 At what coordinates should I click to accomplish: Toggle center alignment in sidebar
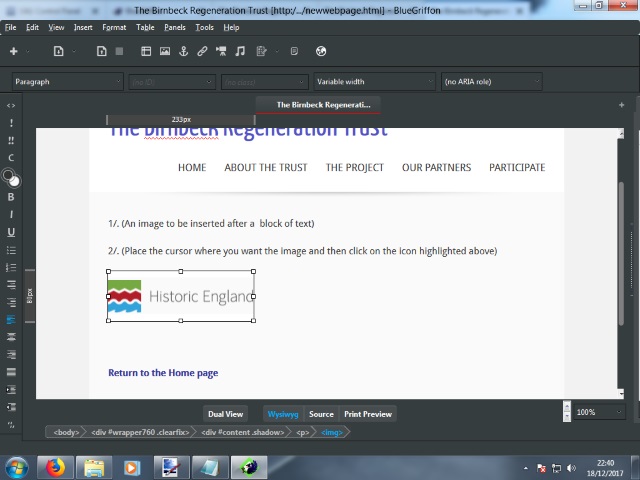pyautogui.click(x=11, y=337)
